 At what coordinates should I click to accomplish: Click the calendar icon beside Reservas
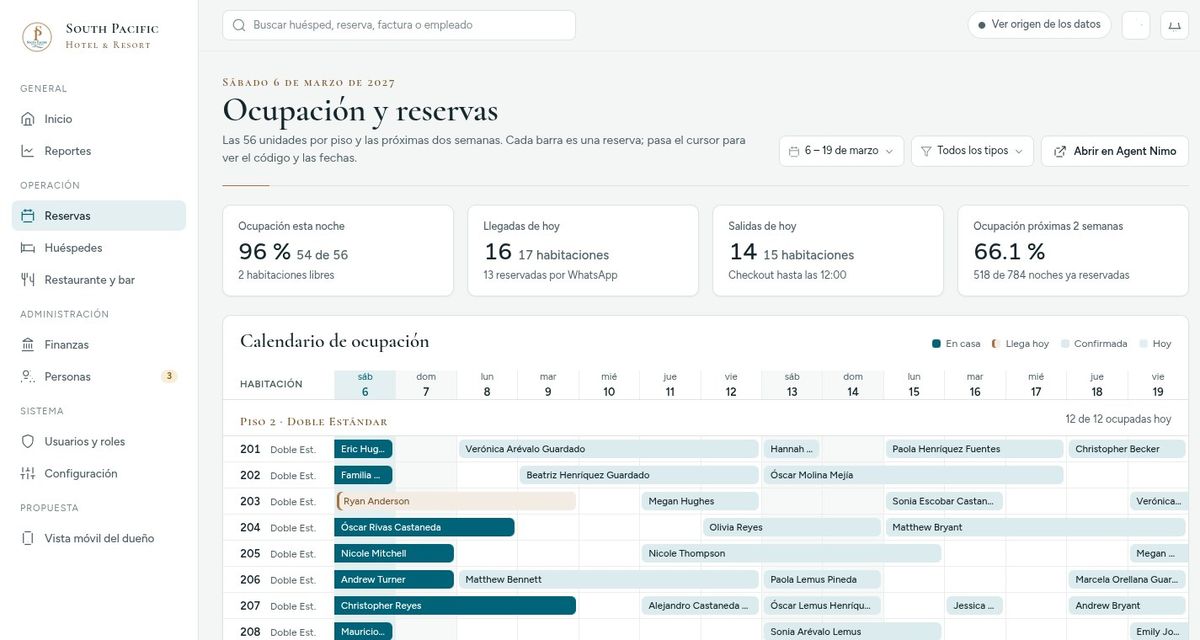point(28,216)
